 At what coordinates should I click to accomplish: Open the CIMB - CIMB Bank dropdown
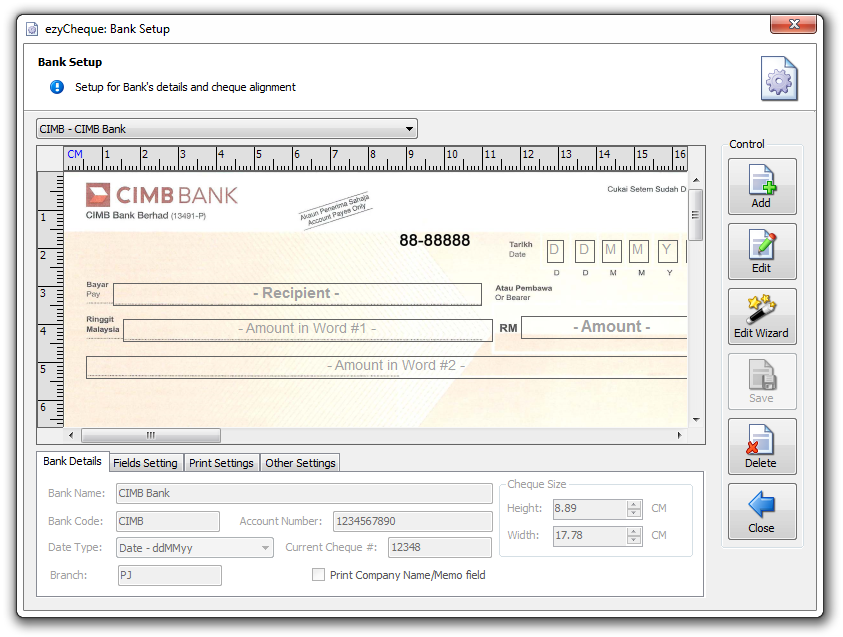pyautogui.click(x=227, y=129)
